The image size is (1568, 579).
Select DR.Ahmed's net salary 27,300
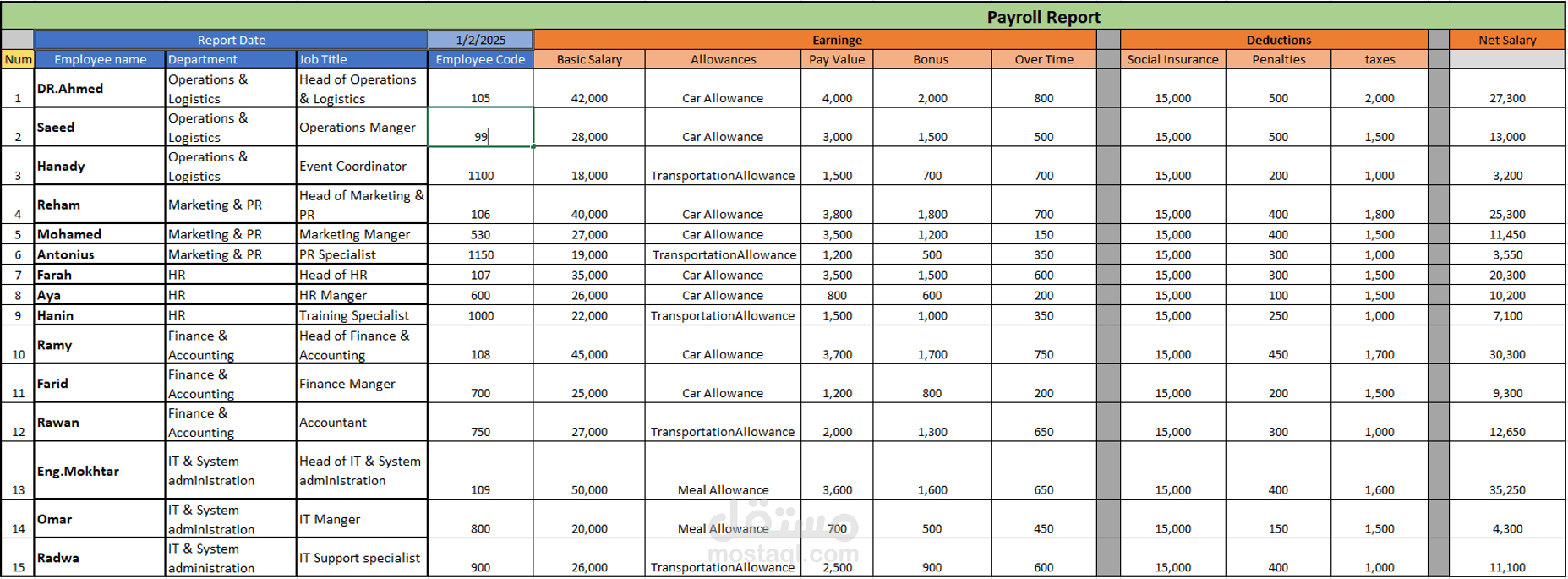click(x=1507, y=88)
